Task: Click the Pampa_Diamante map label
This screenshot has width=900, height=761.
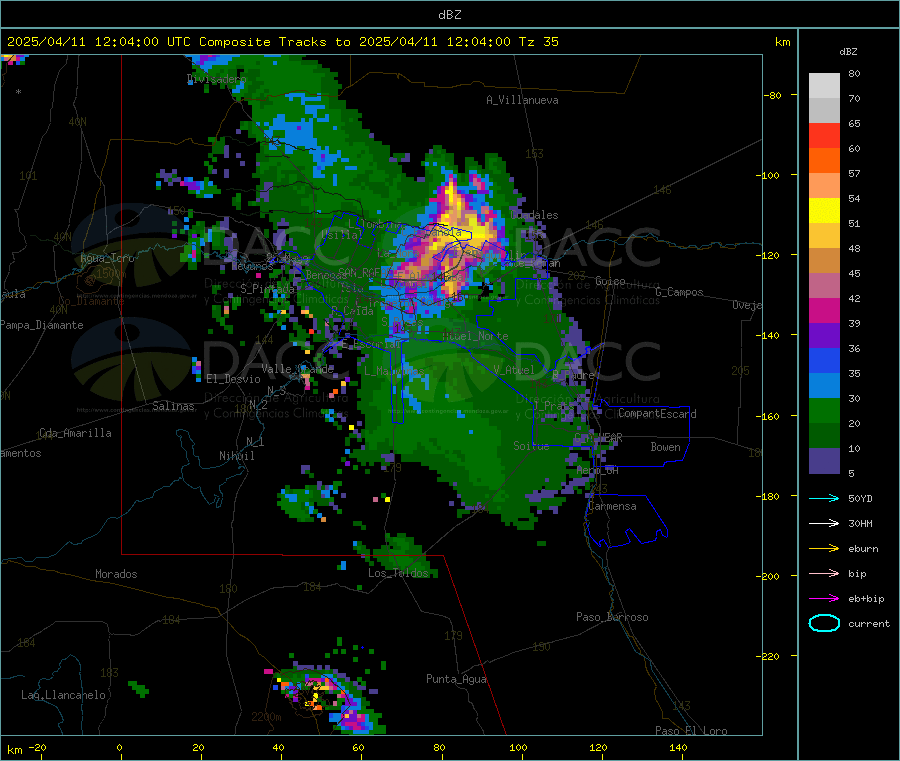Action: coord(41,325)
